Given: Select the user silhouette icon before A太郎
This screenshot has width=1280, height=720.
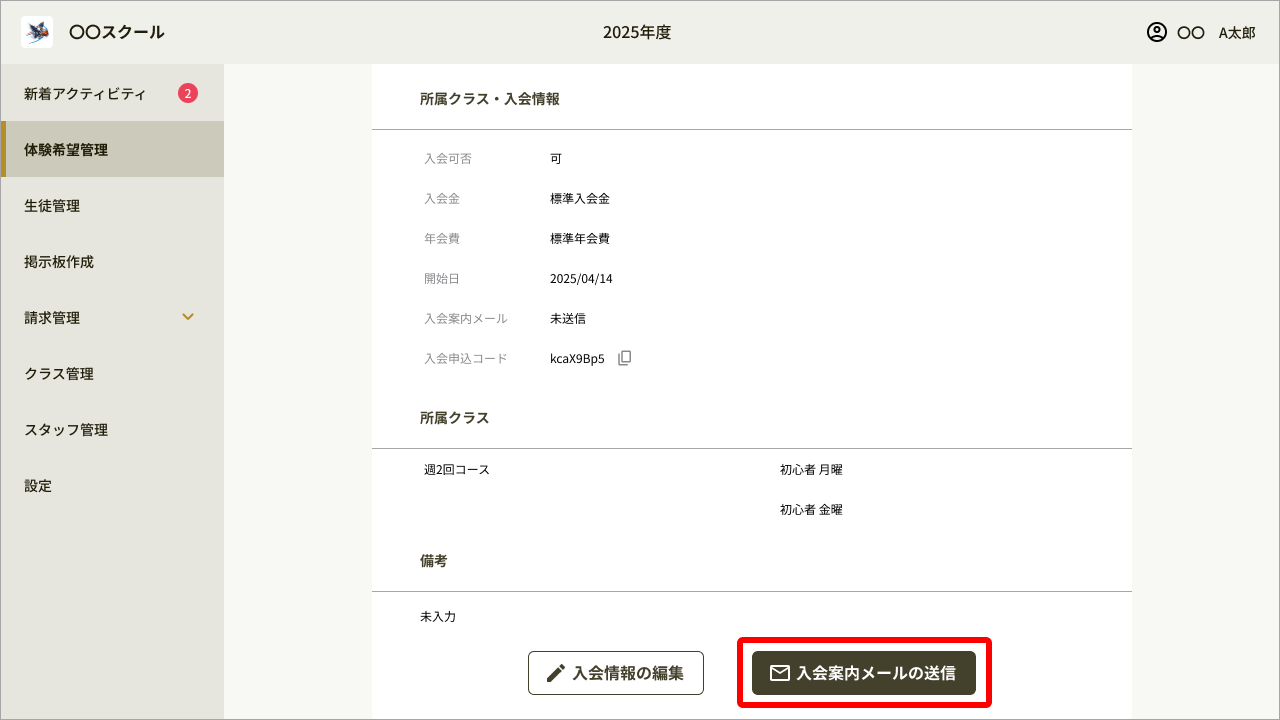Looking at the screenshot, I should pos(1157,31).
